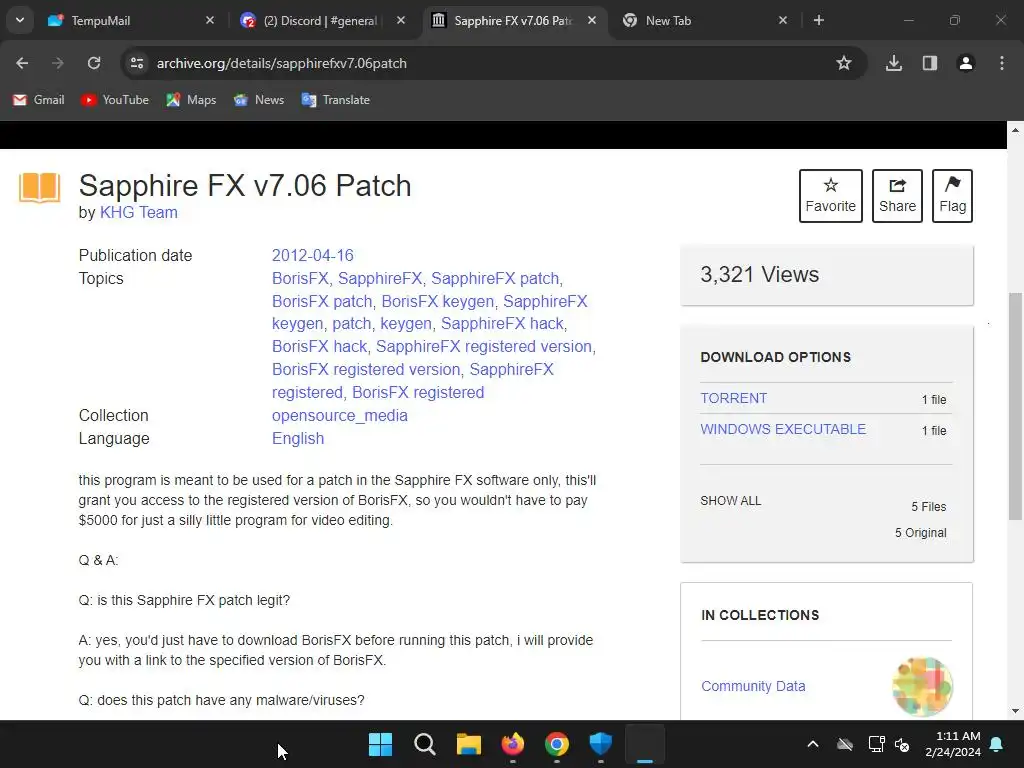Click the page vertical scrollbar thumb
Image resolution: width=1024 pixels, height=768 pixels.
pyautogui.click(x=1016, y=405)
